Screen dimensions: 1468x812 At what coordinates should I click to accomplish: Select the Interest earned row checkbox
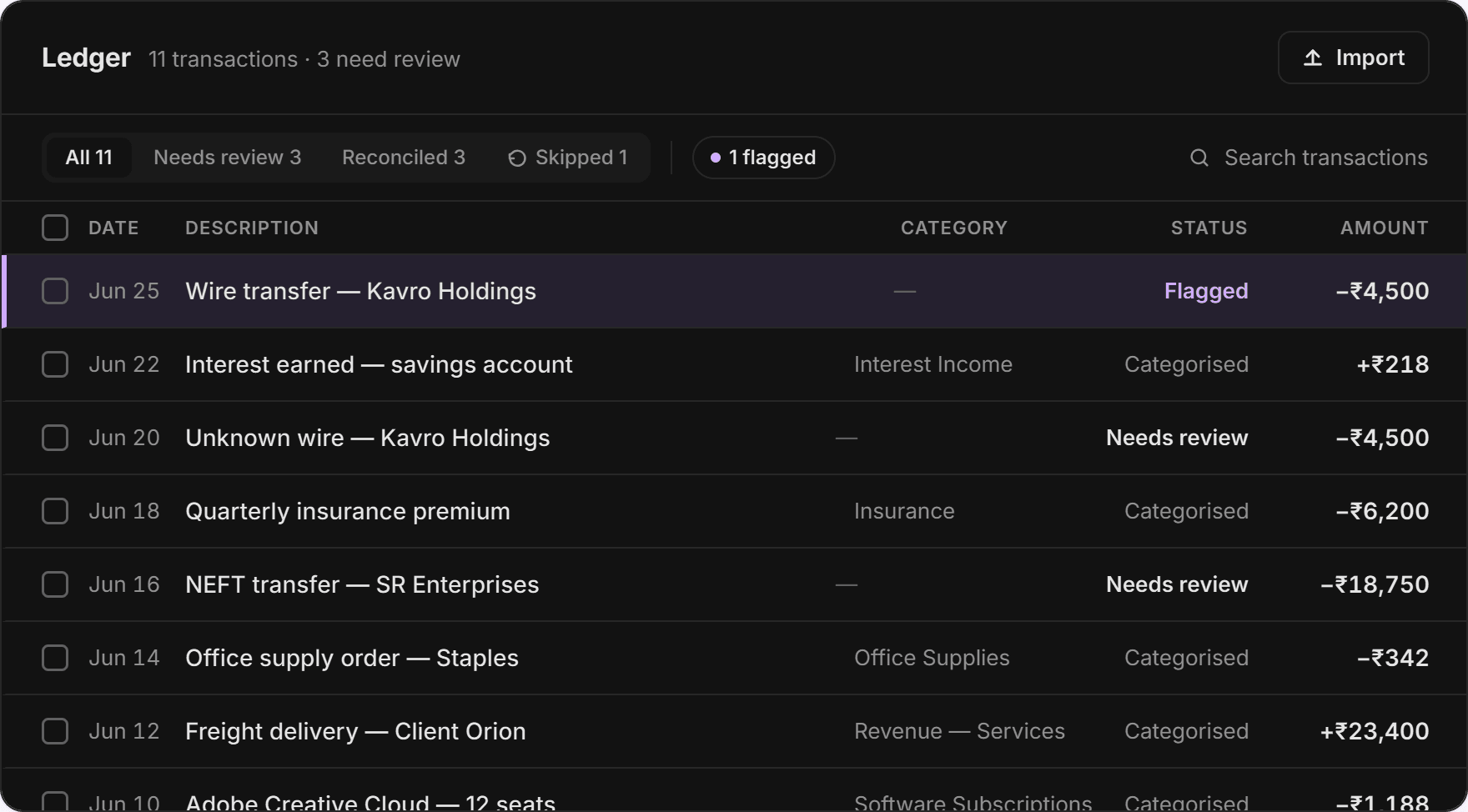(x=55, y=364)
